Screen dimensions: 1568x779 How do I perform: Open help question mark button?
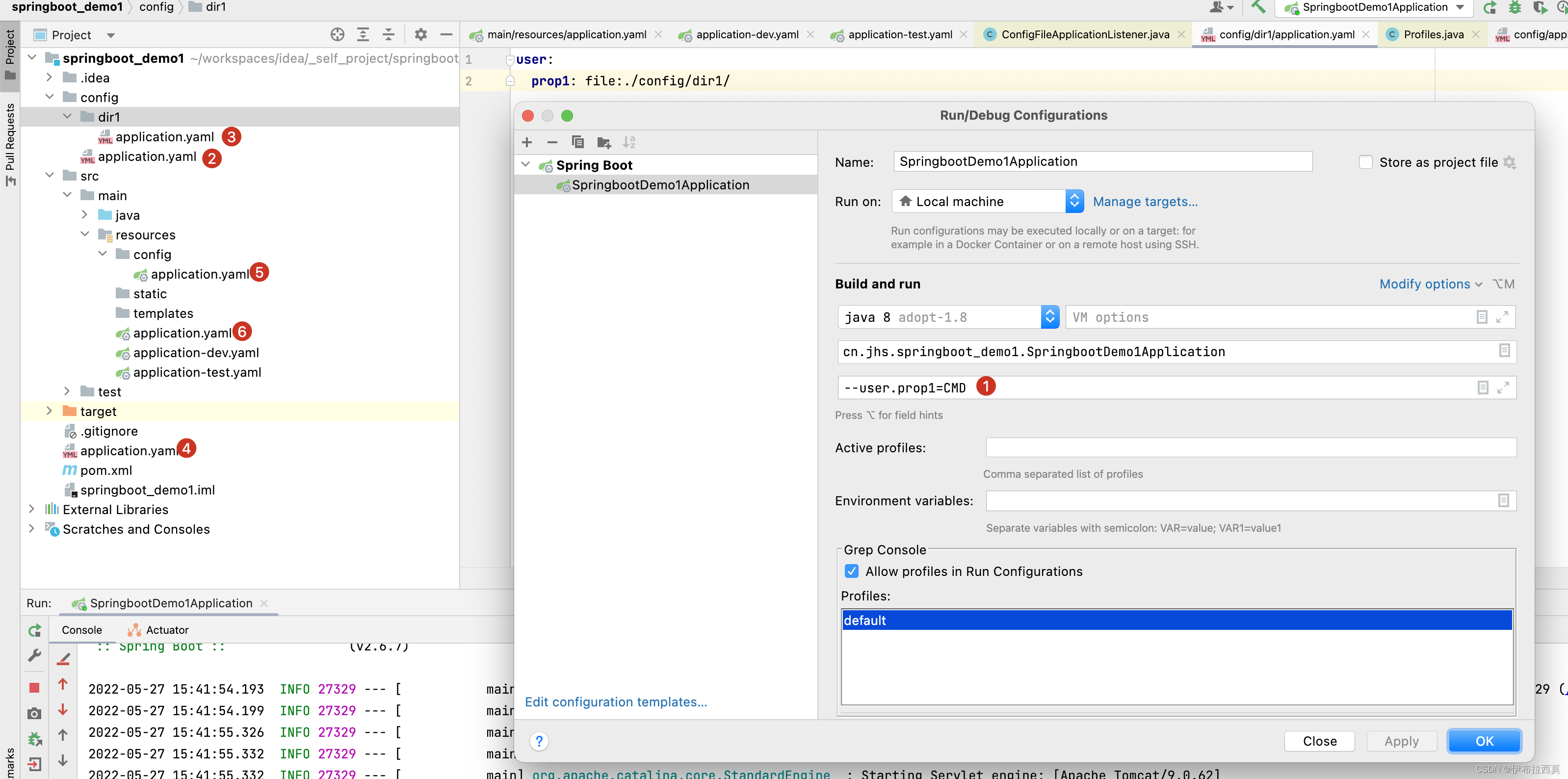click(x=539, y=741)
